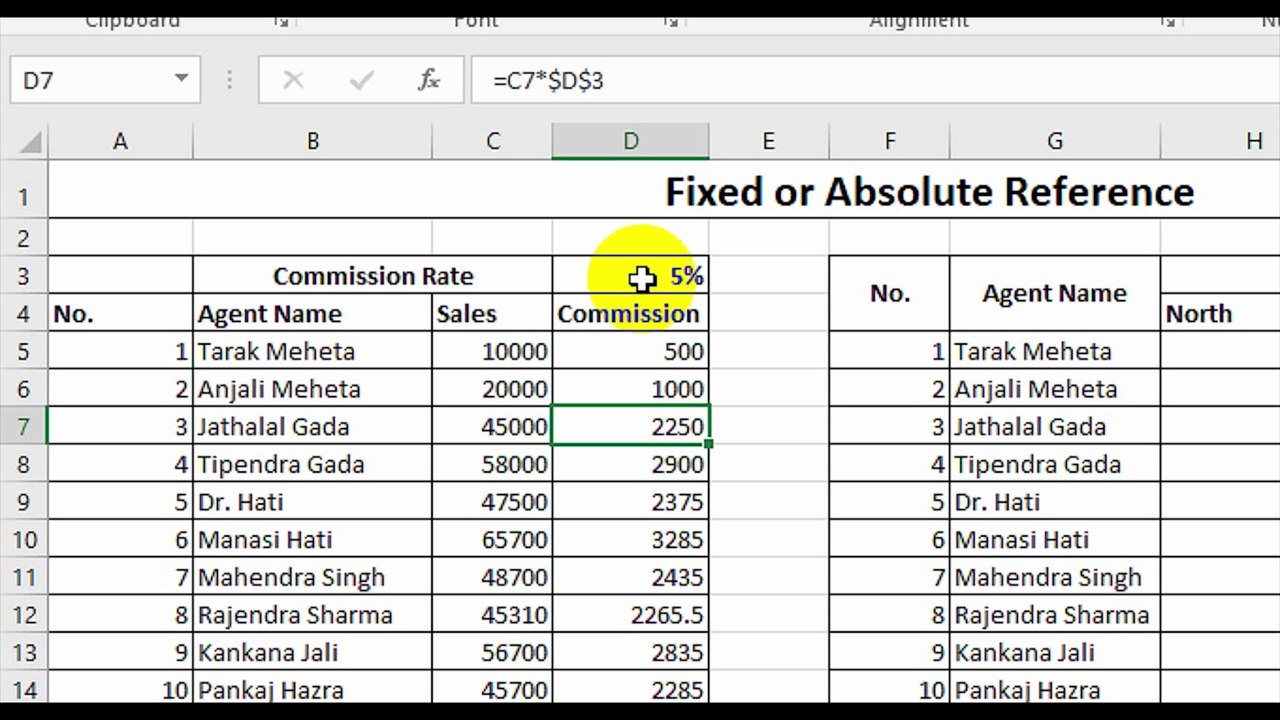
Task: Select column F header
Action: click(x=890, y=142)
